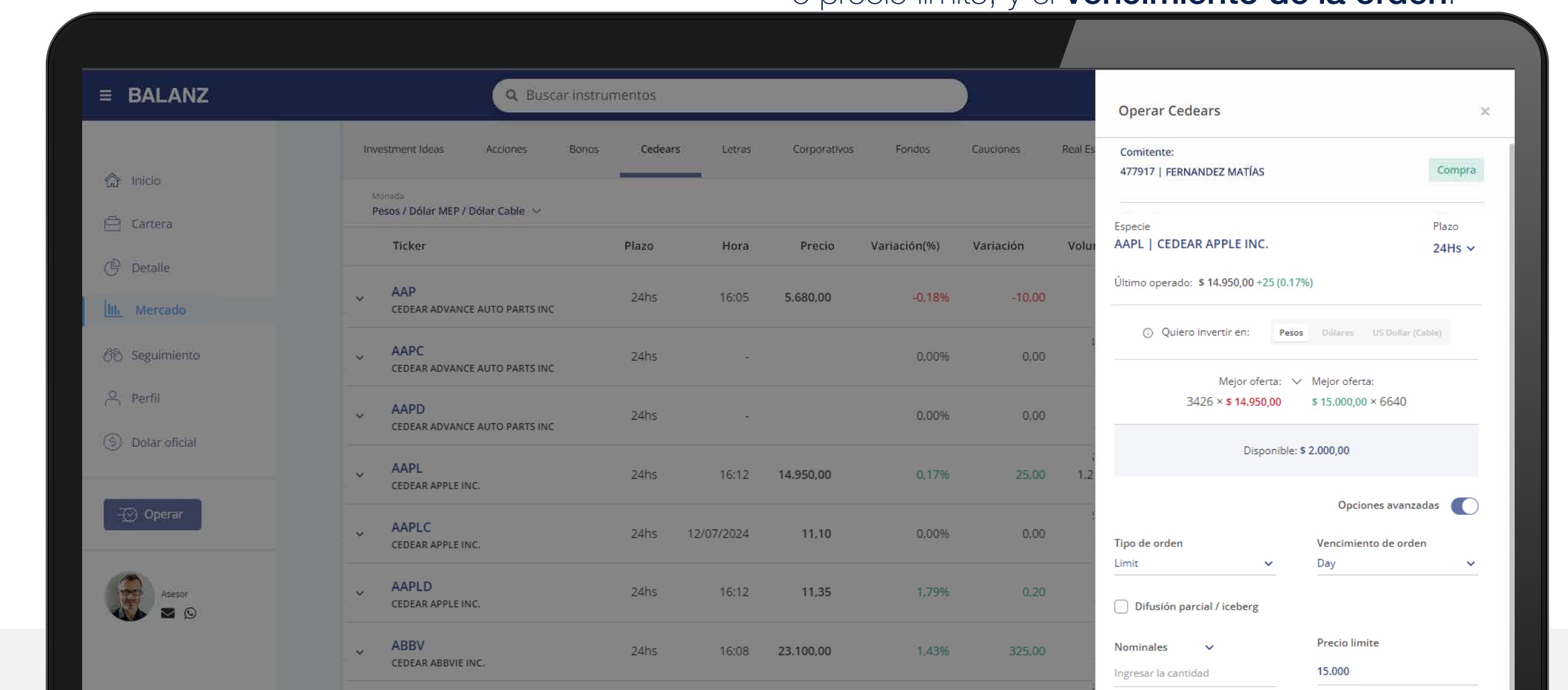Switch to the Bonos tab
Screen dimensions: 1568x690
[x=584, y=149]
